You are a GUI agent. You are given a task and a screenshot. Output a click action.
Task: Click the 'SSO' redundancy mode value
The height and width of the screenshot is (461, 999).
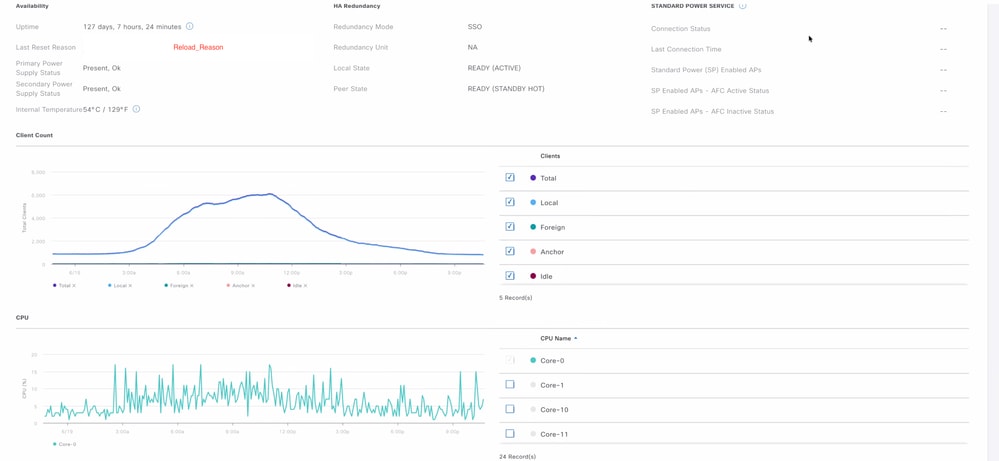(474, 27)
